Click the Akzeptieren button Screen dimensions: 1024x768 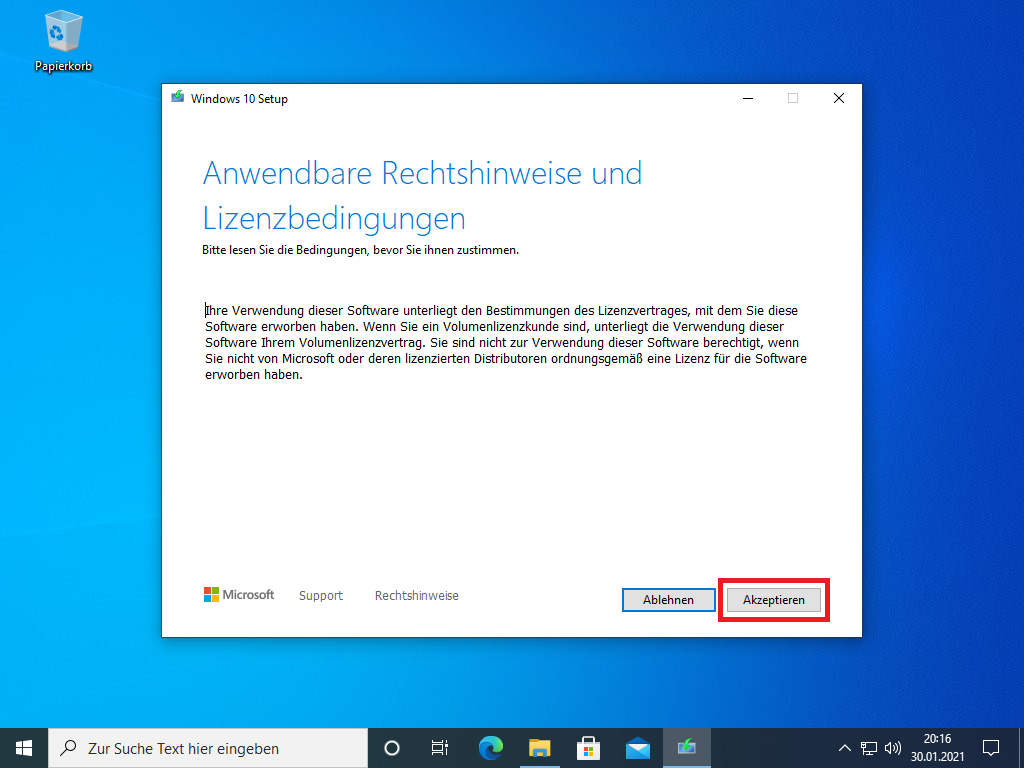point(773,600)
